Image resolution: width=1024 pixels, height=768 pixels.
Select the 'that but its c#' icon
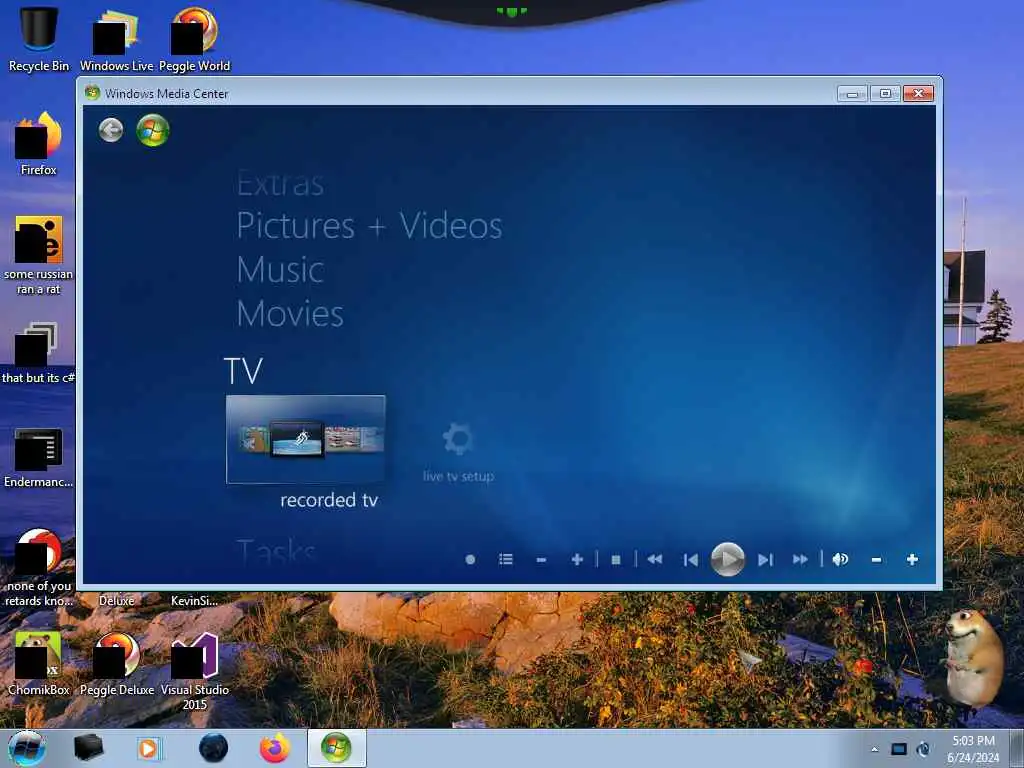(x=39, y=353)
